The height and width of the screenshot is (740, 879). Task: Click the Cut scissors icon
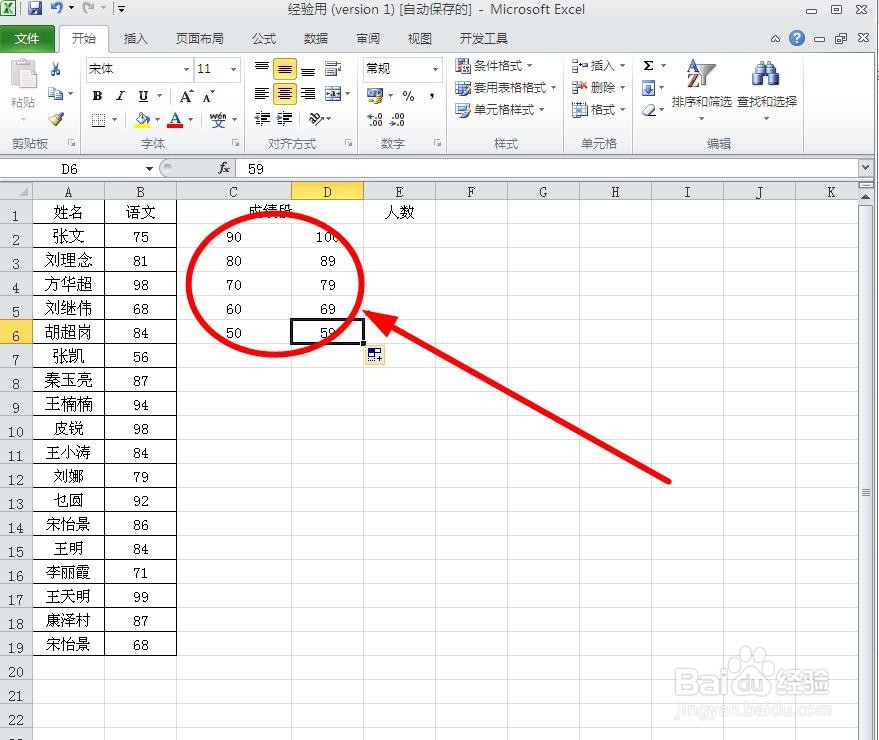click(x=55, y=69)
